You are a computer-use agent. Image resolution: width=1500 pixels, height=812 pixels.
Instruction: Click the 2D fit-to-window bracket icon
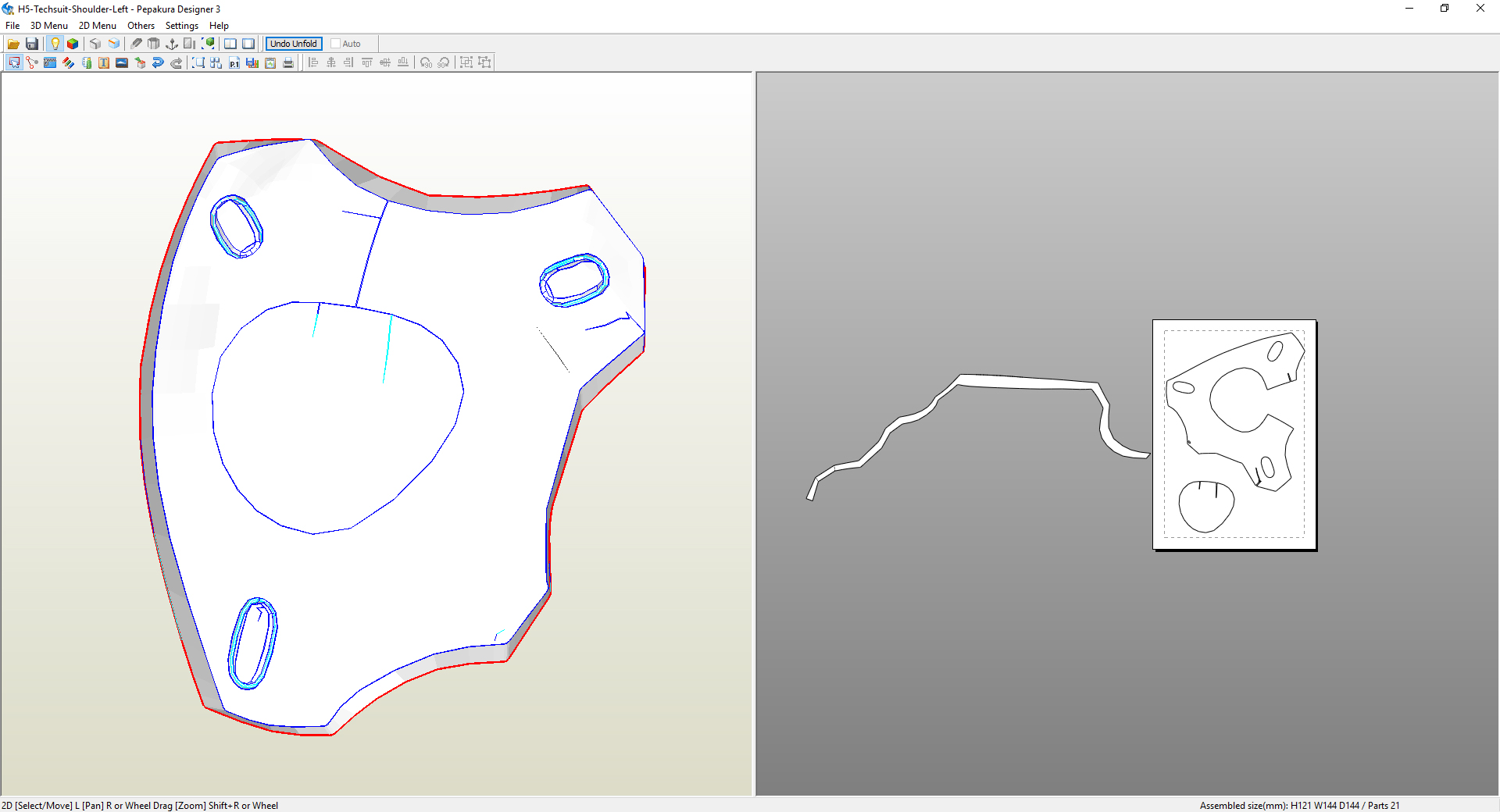[x=198, y=62]
